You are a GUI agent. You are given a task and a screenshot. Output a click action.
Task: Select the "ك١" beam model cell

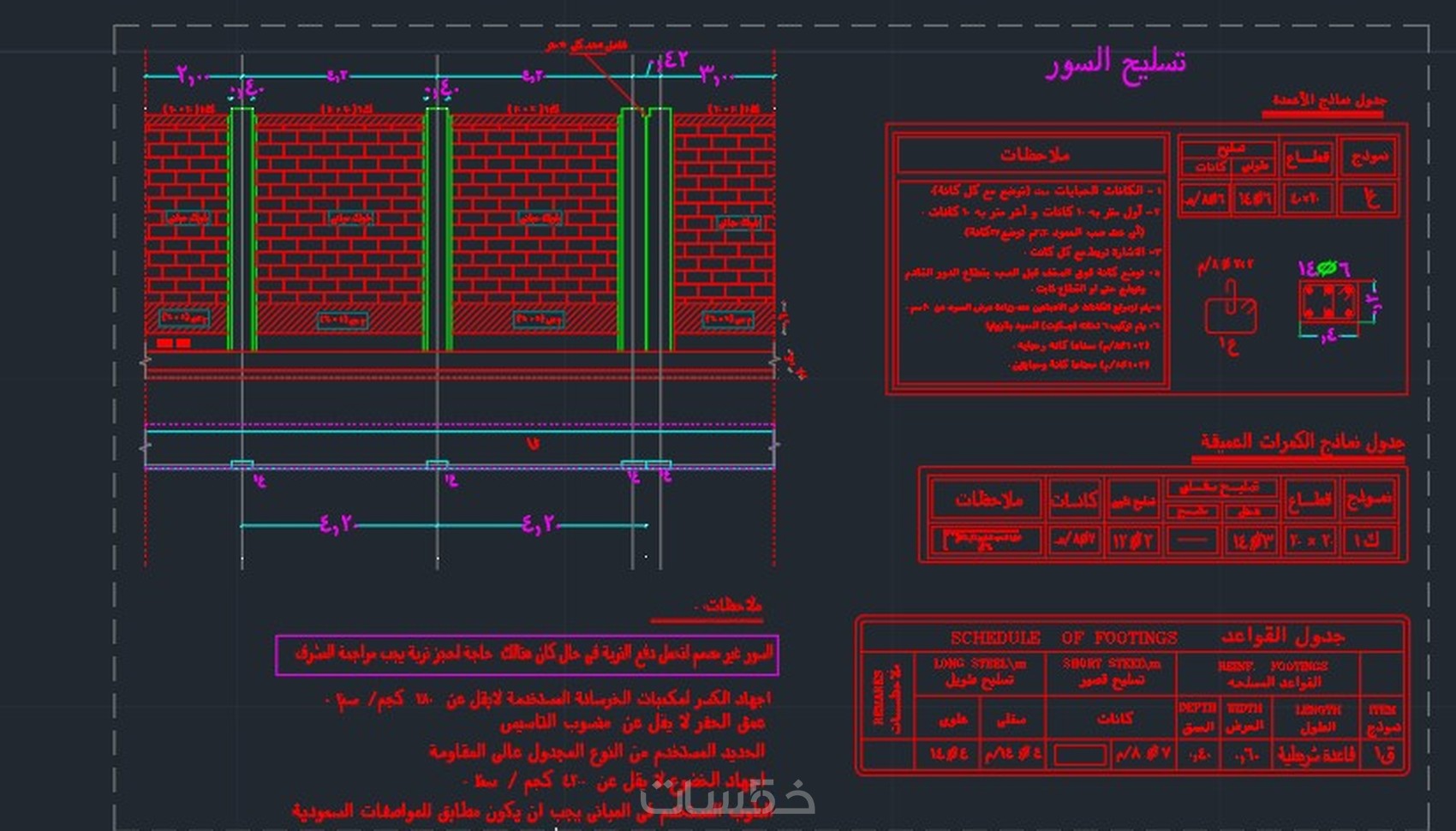coord(1369,541)
